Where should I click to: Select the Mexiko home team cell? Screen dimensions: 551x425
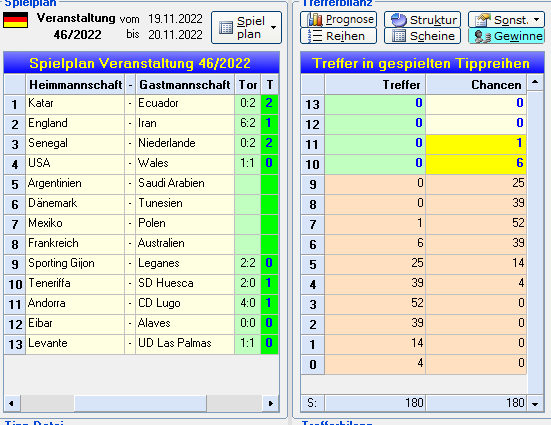click(75, 224)
